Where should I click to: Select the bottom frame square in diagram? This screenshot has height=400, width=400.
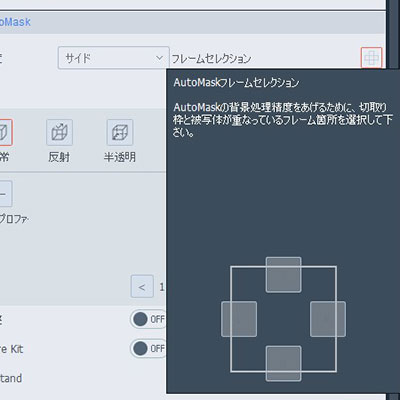click(284, 364)
